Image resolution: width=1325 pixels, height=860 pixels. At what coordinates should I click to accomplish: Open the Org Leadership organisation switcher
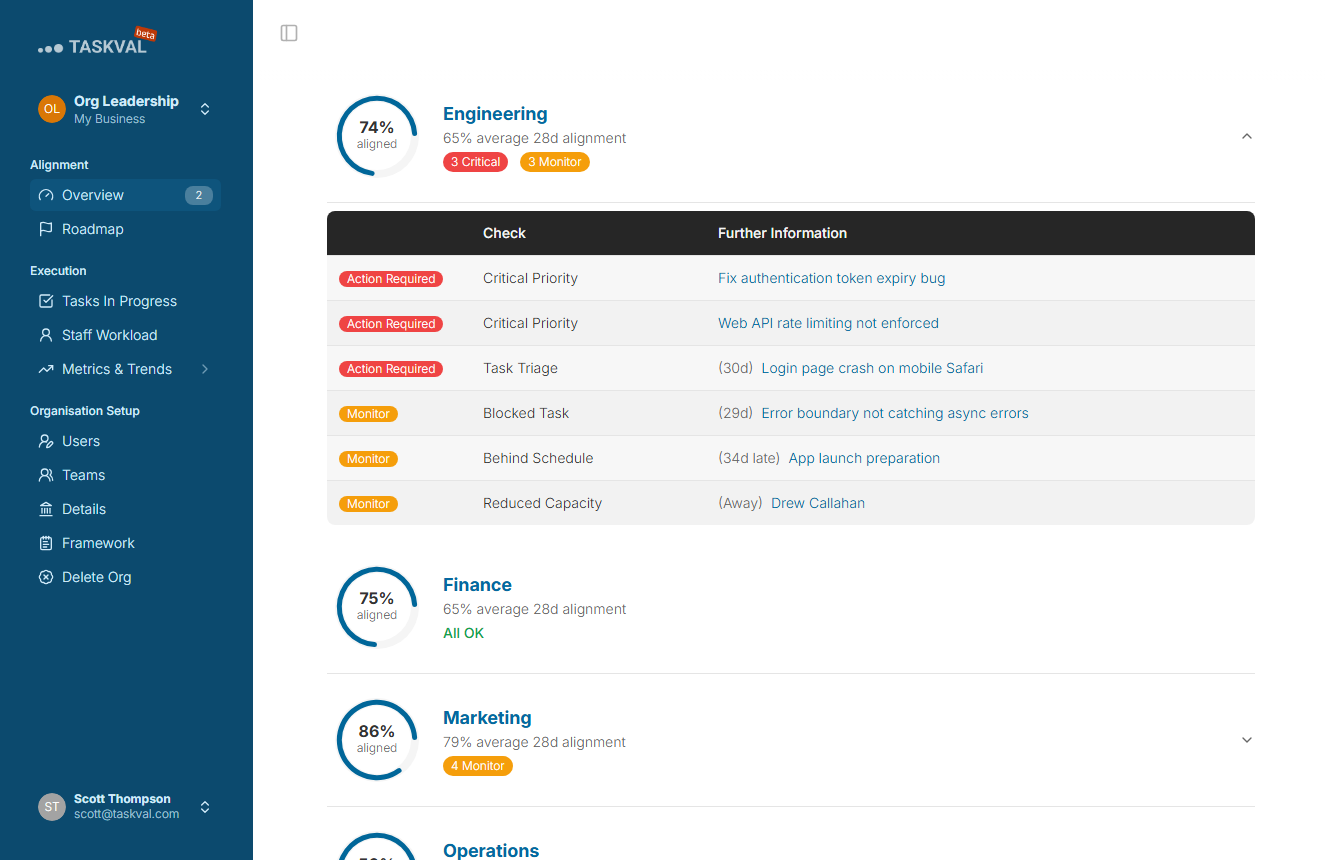coord(125,109)
